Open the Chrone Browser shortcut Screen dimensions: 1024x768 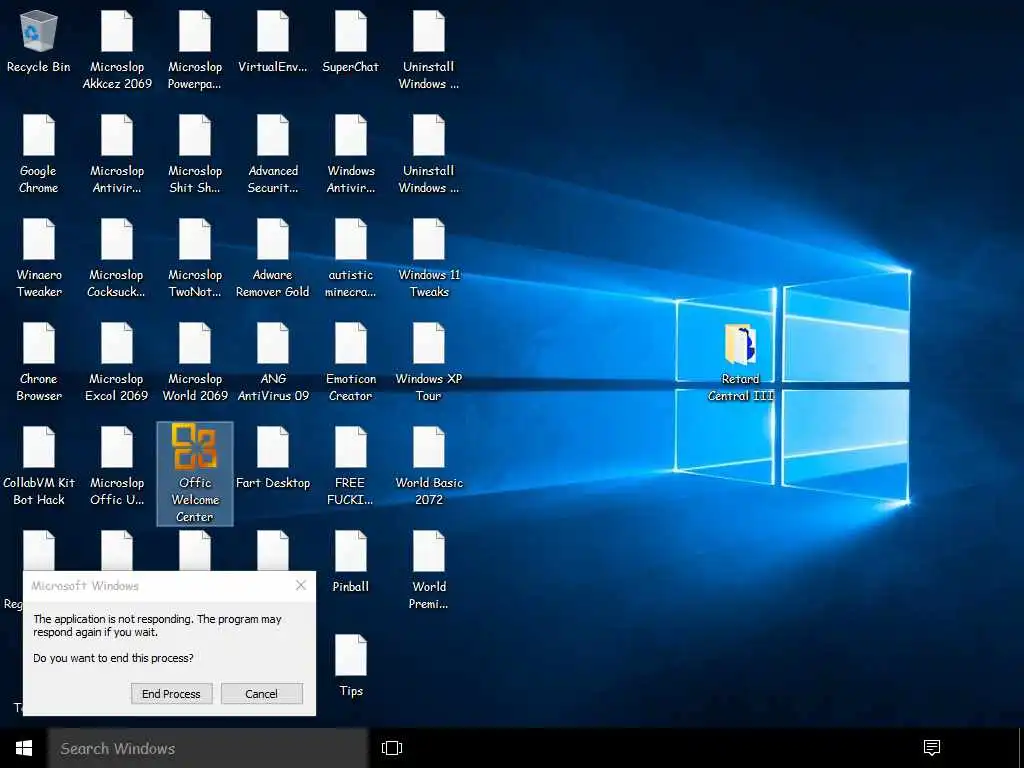pyautogui.click(x=39, y=362)
